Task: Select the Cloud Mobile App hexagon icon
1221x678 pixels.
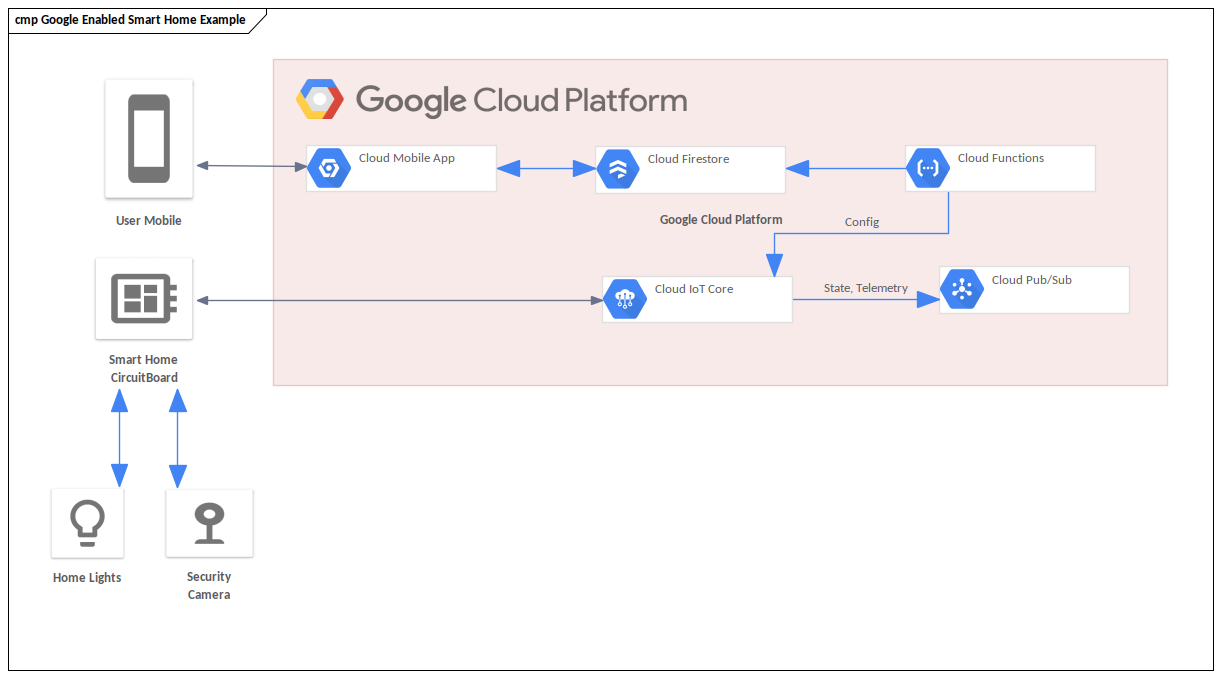Action: (x=330, y=167)
